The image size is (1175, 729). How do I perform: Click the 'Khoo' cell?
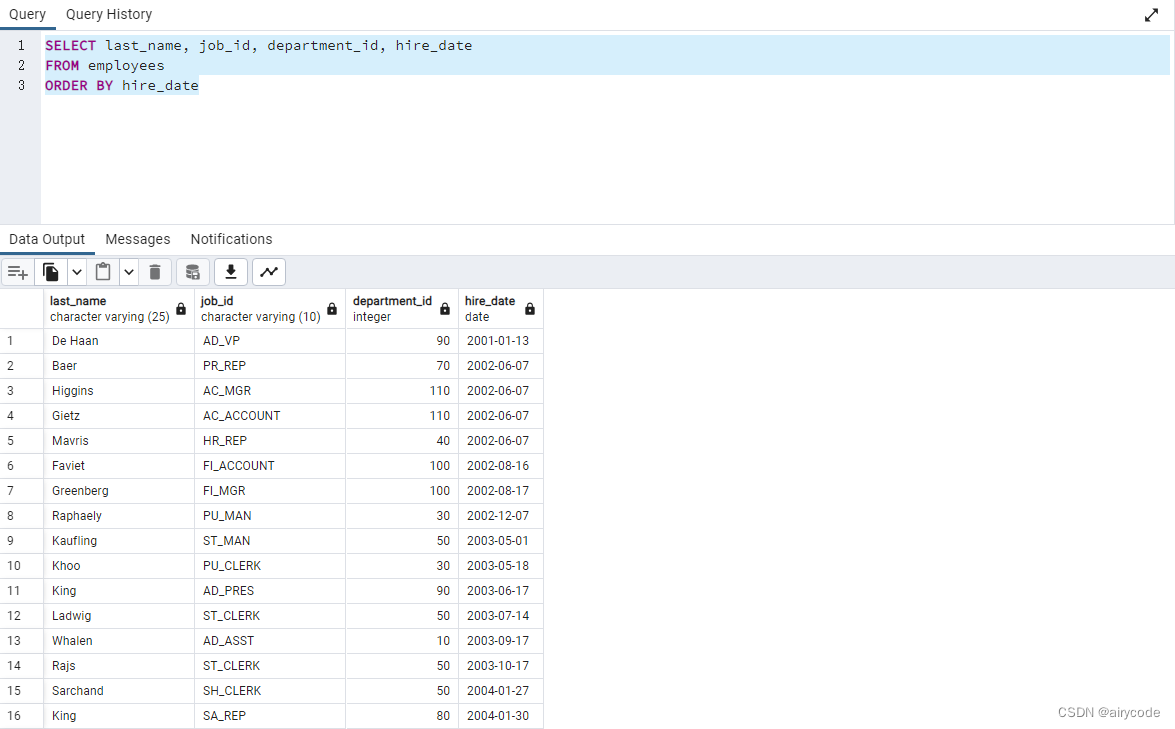pos(119,566)
